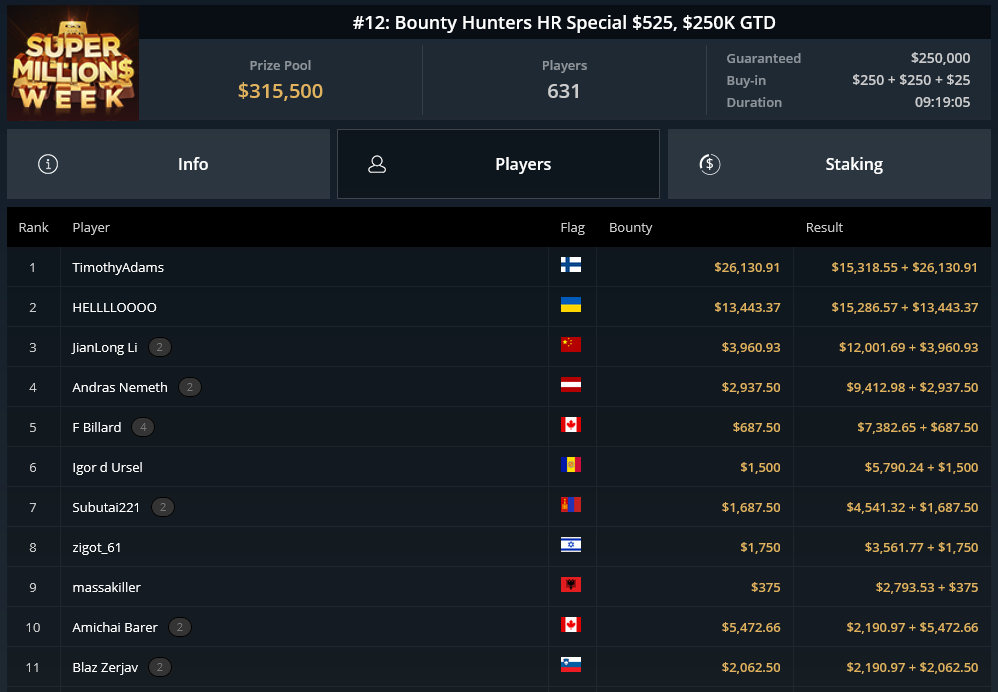
Task: Open the Info tab
Action: [x=169, y=164]
